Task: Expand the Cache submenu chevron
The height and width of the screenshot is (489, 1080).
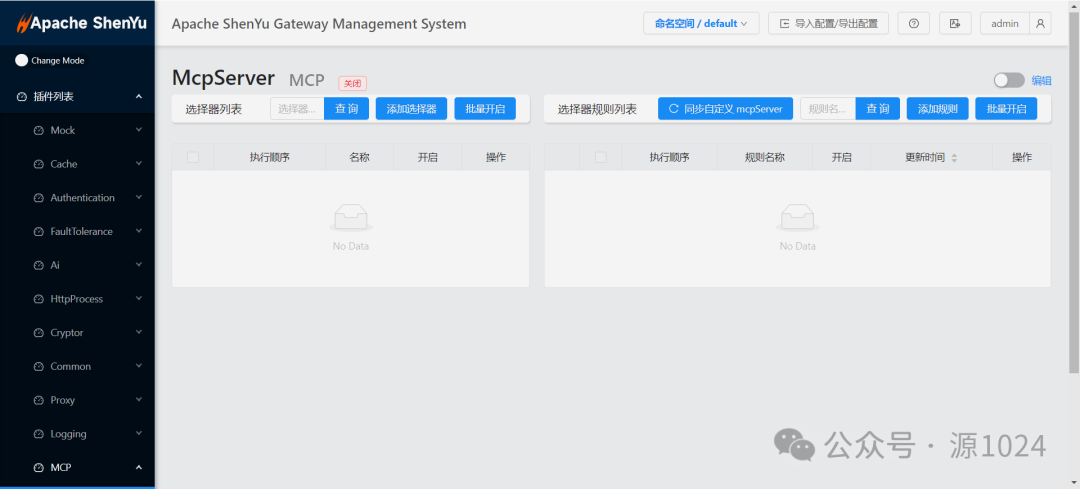Action: [x=138, y=163]
